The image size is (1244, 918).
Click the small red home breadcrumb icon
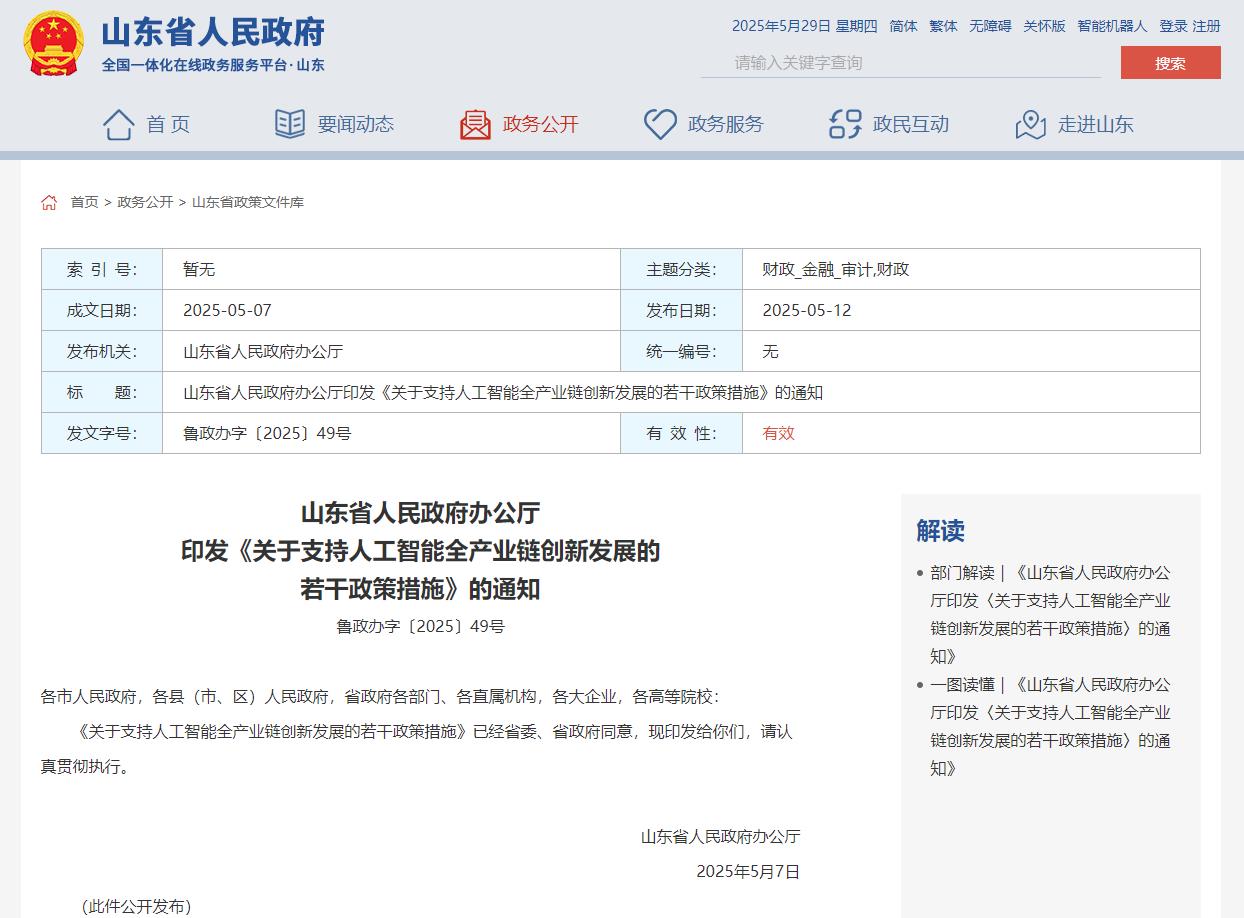[x=49, y=202]
